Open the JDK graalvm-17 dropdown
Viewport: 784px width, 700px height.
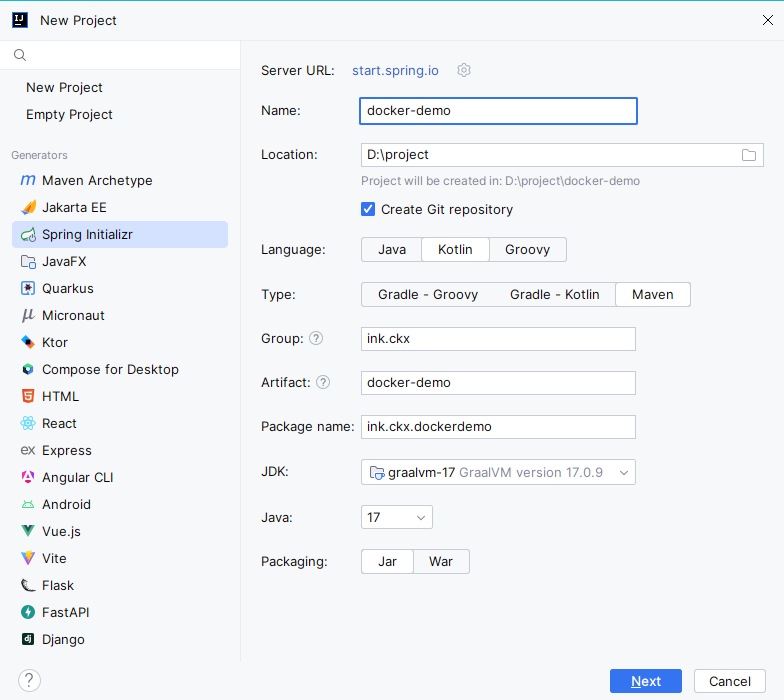tap(498, 472)
